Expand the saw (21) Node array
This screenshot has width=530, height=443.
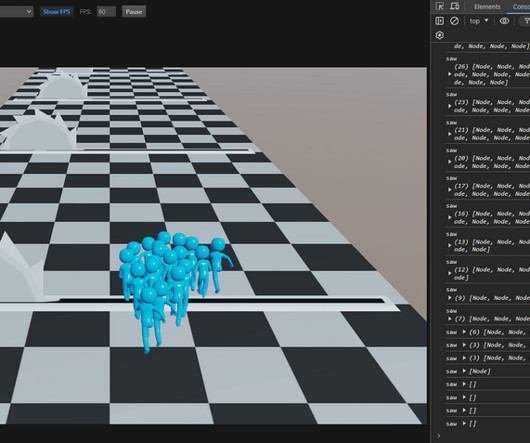(x=450, y=134)
